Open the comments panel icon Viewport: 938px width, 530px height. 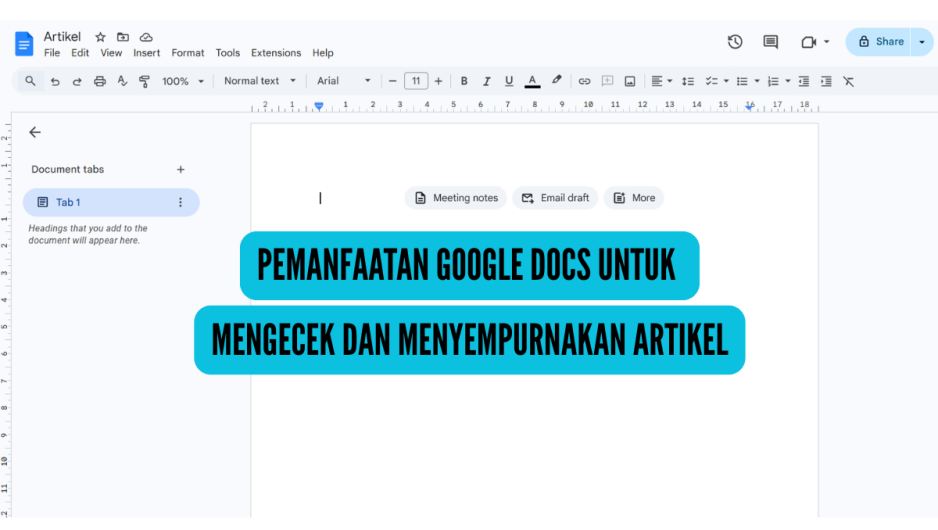coord(770,42)
